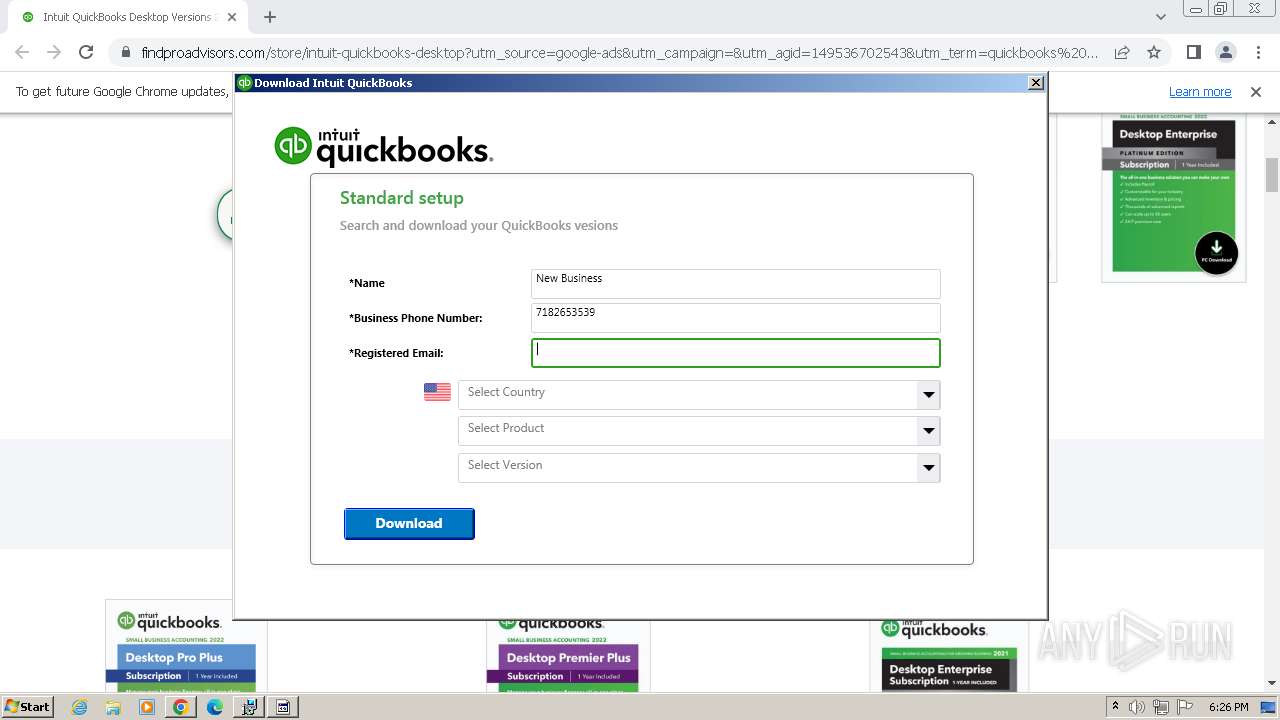Click the blue Download button
The image size is (1280, 720).
(x=409, y=523)
